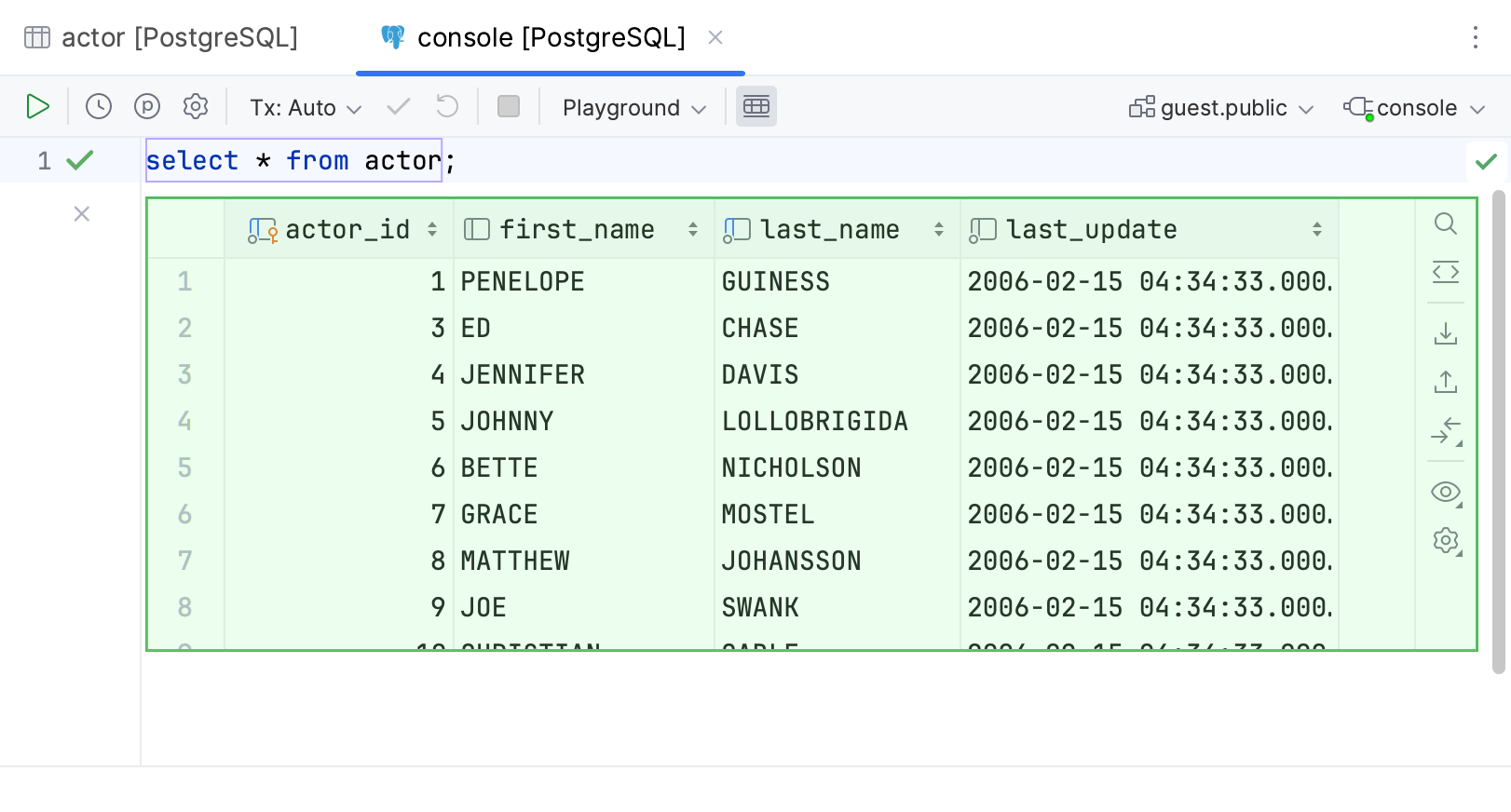Expand the Tx: Auto transaction dropdown
The height and width of the screenshot is (812, 1511).
[305, 108]
